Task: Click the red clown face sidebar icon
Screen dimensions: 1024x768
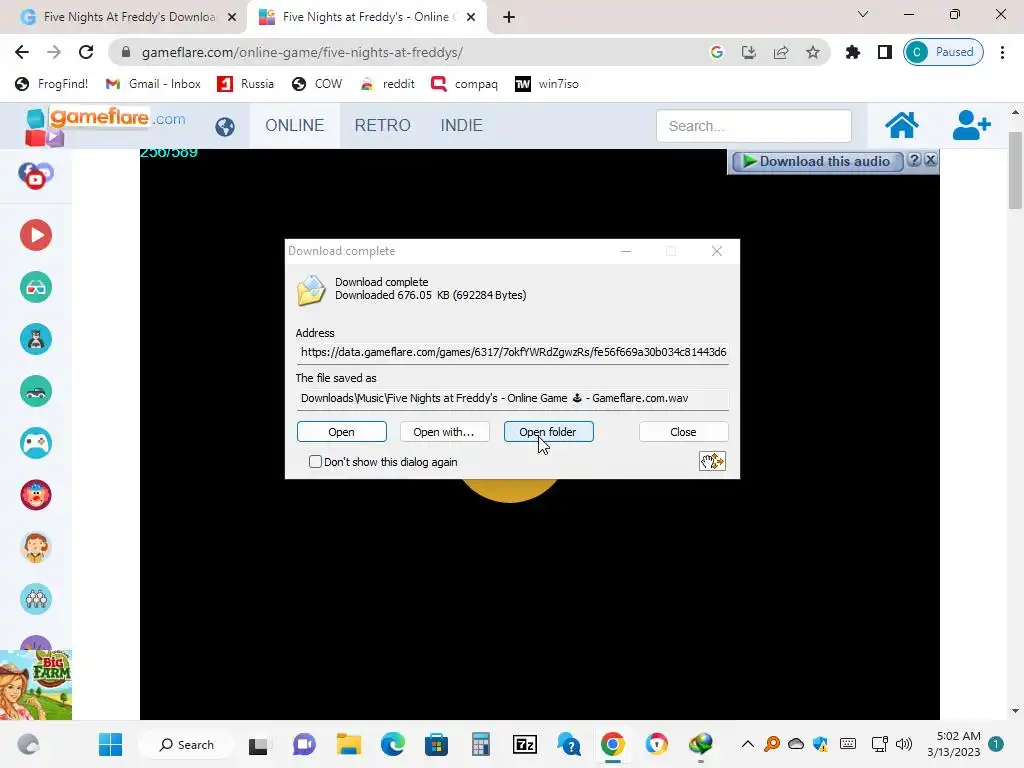Action: (x=36, y=495)
